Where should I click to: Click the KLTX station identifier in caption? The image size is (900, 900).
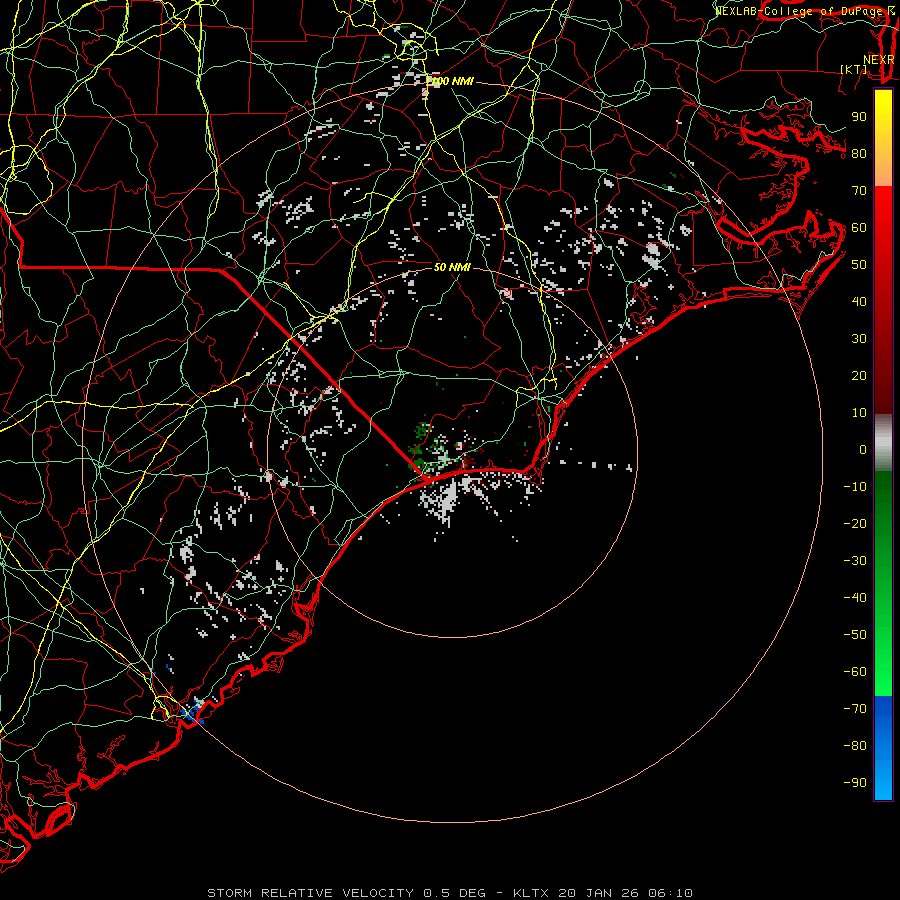click(531, 893)
